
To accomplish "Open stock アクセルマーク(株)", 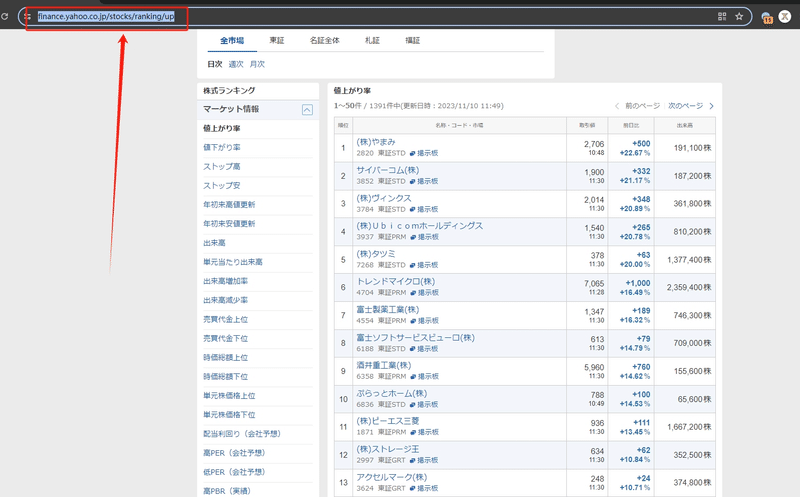I will point(391,477).
